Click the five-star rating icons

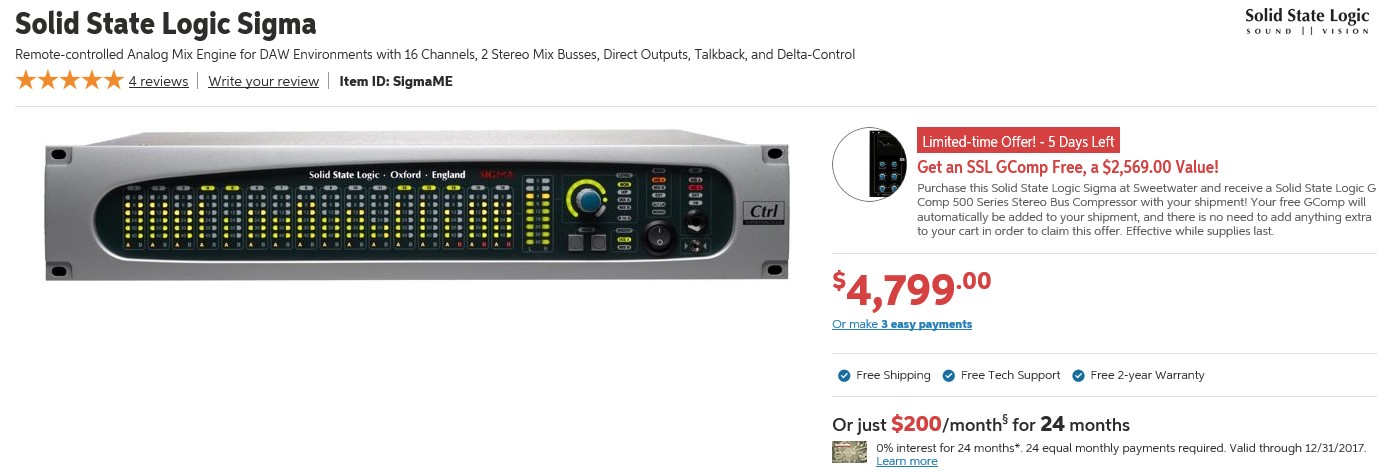pyautogui.click(x=69, y=81)
